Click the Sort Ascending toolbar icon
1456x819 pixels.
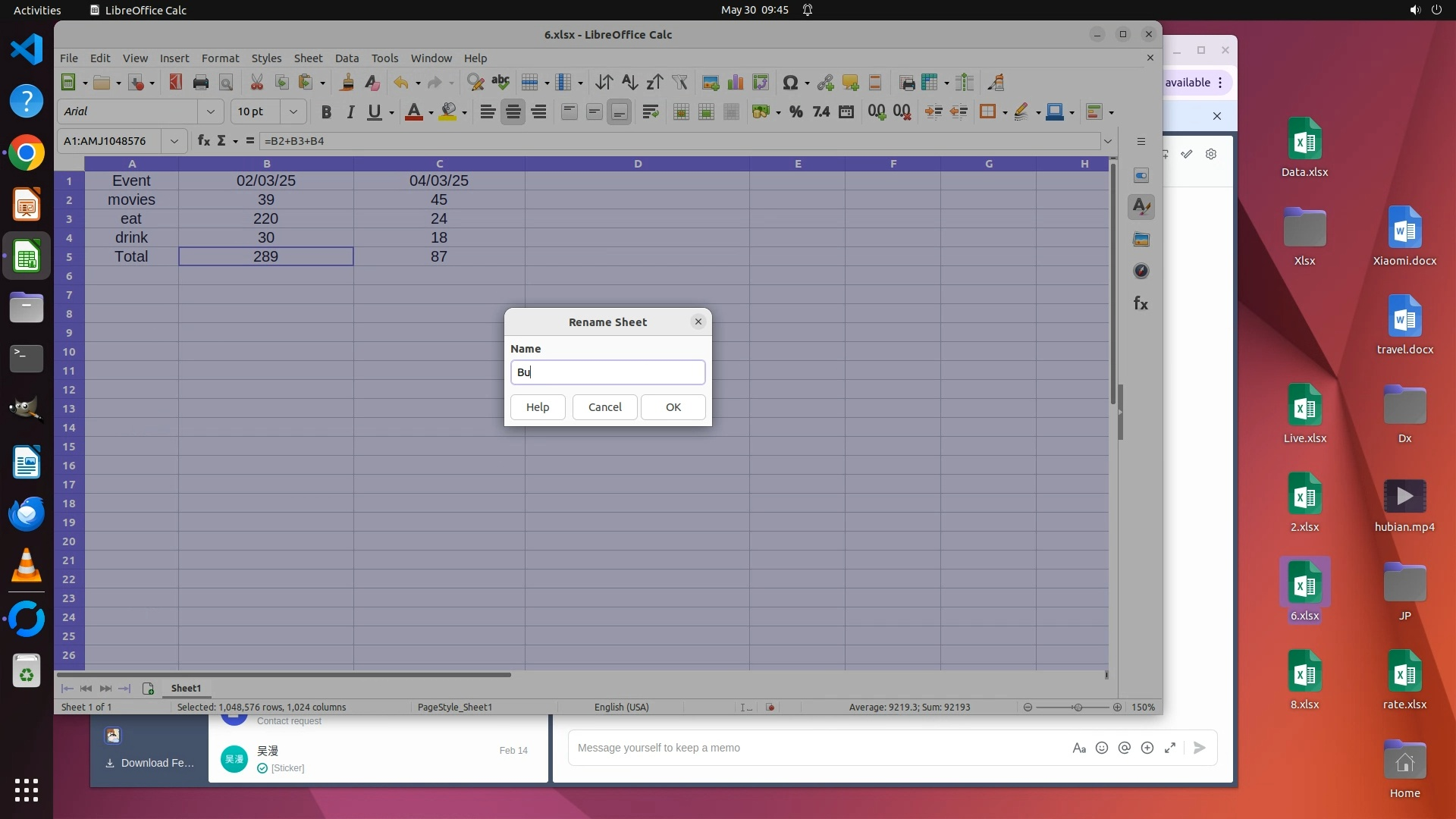tap(629, 83)
